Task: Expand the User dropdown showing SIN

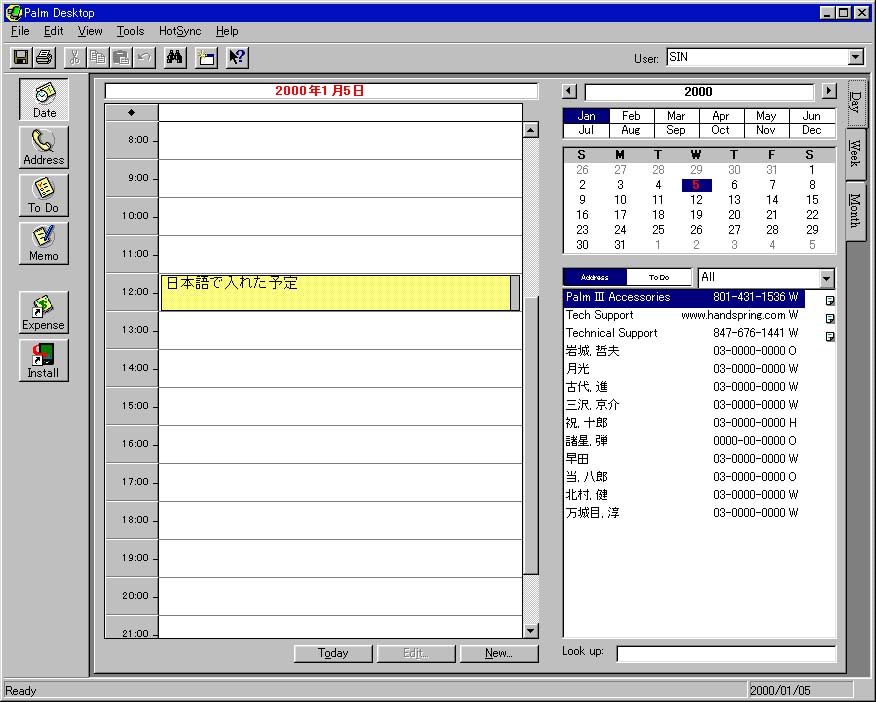Action: click(855, 58)
